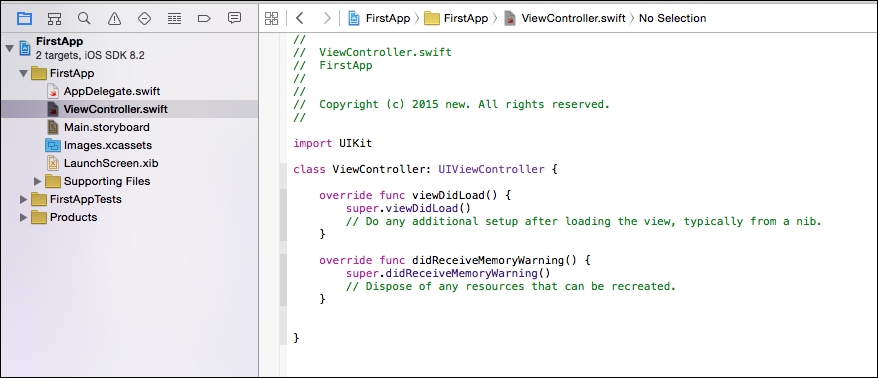Image resolution: width=878 pixels, height=378 pixels.
Task: Go back in editor history
Action: point(300,18)
